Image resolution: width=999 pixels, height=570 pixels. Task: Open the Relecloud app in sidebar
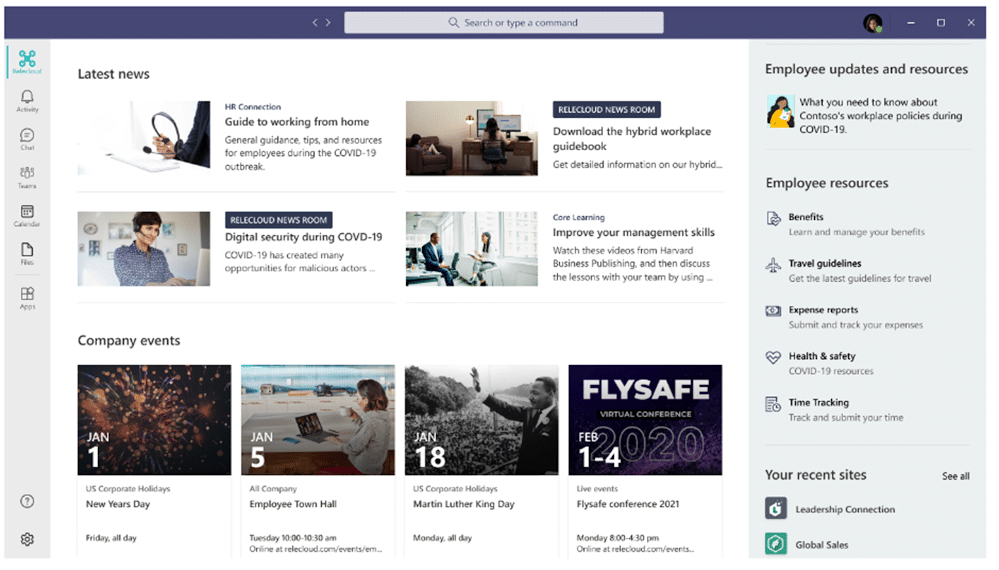pos(27,61)
